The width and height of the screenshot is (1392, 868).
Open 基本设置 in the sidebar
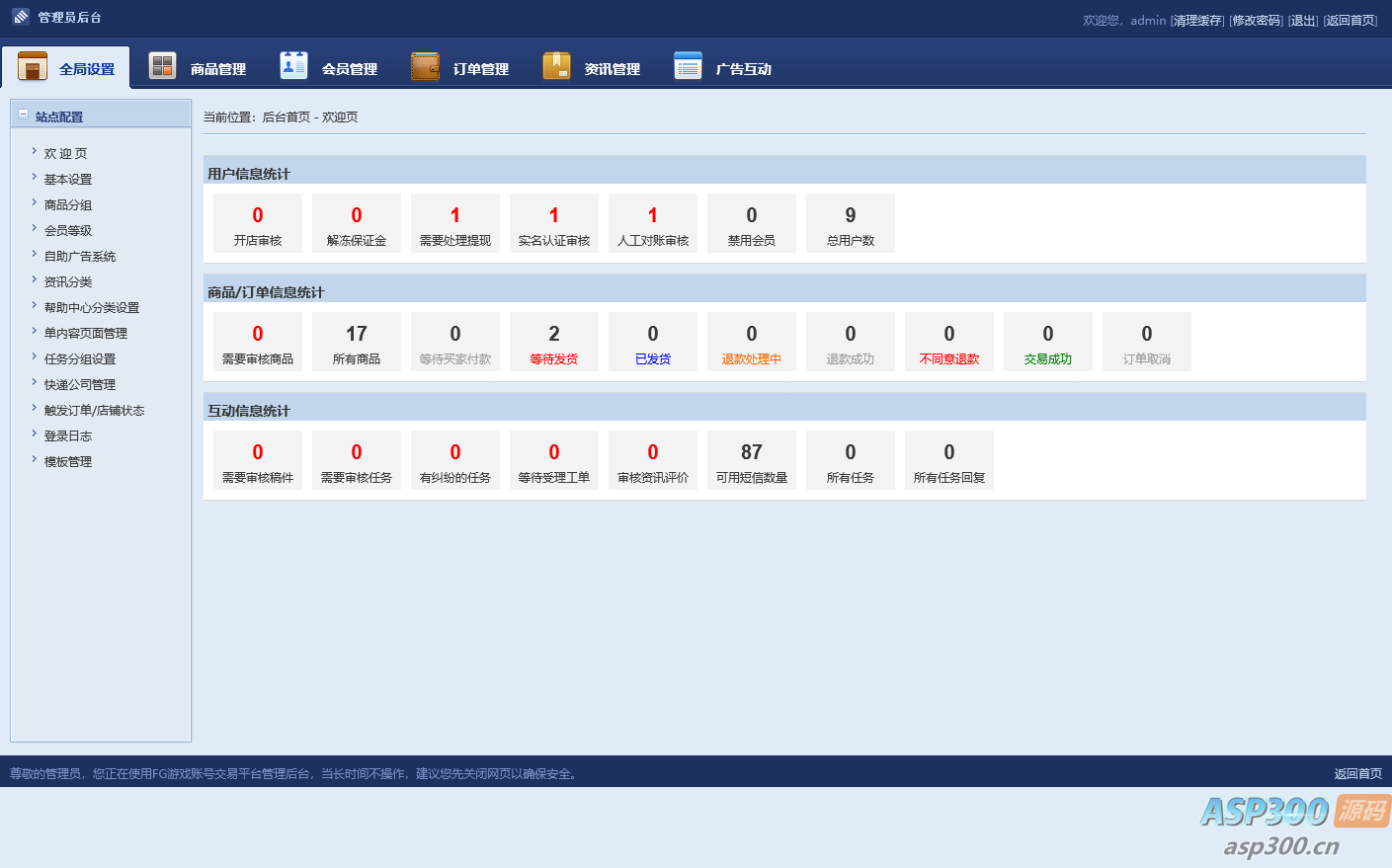(68, 180)
